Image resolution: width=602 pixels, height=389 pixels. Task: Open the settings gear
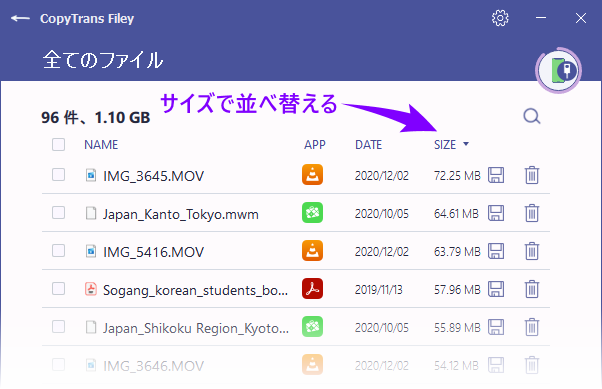[500, 18]
